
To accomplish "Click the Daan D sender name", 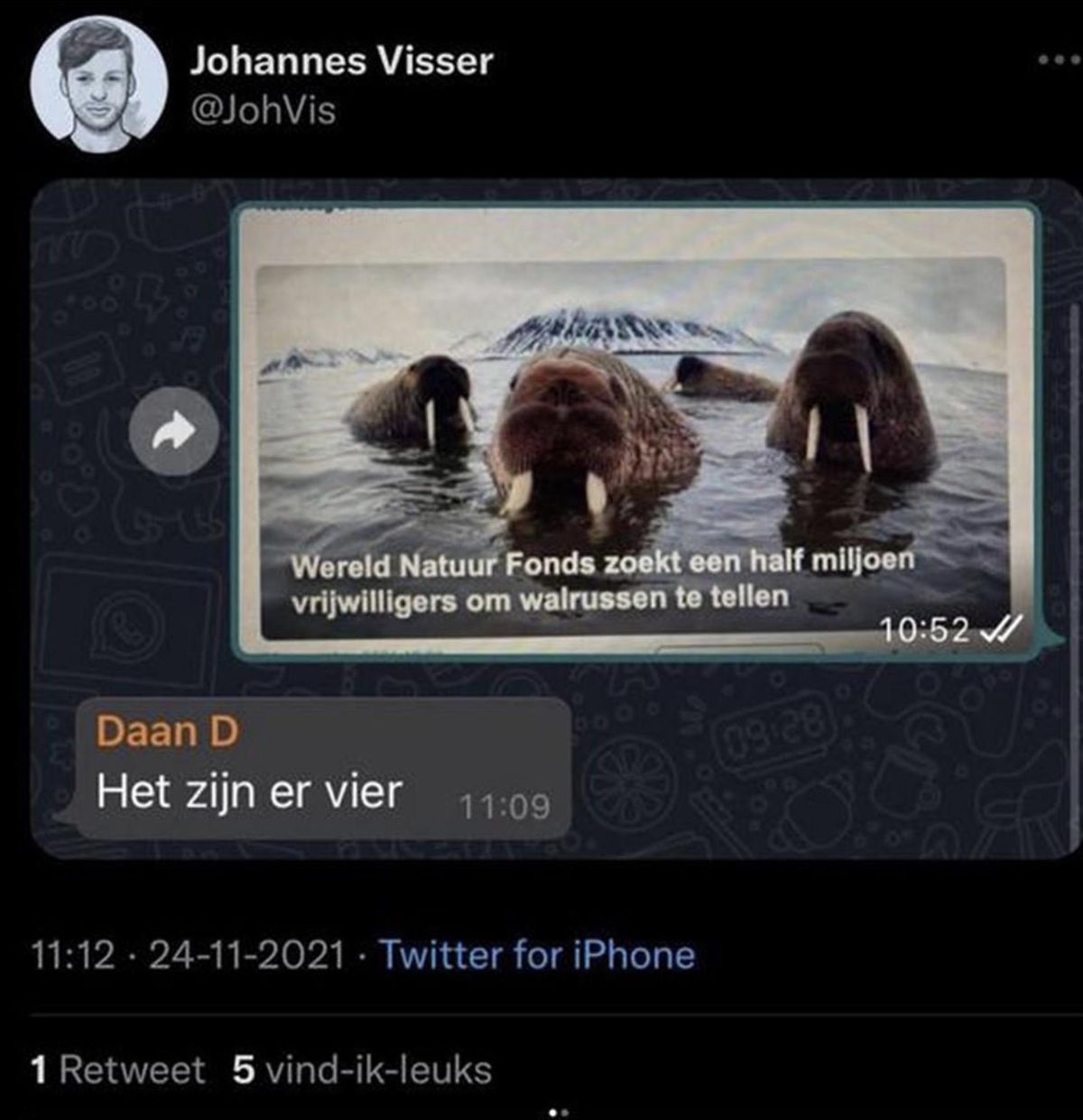I will point(167,730).
